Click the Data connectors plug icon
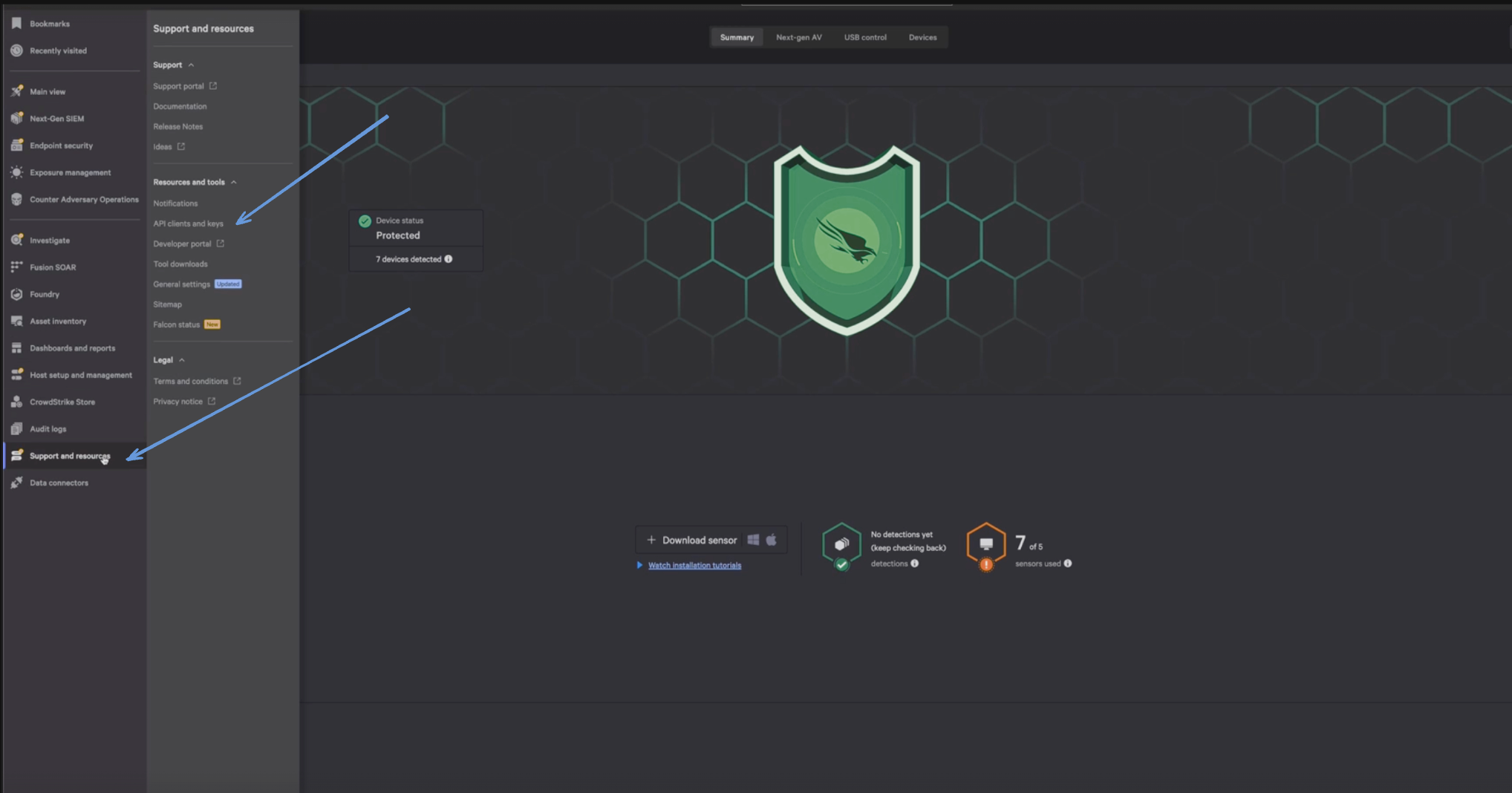Image resolution: width=1512 pixels, height=793 pixels. point(16,483)
